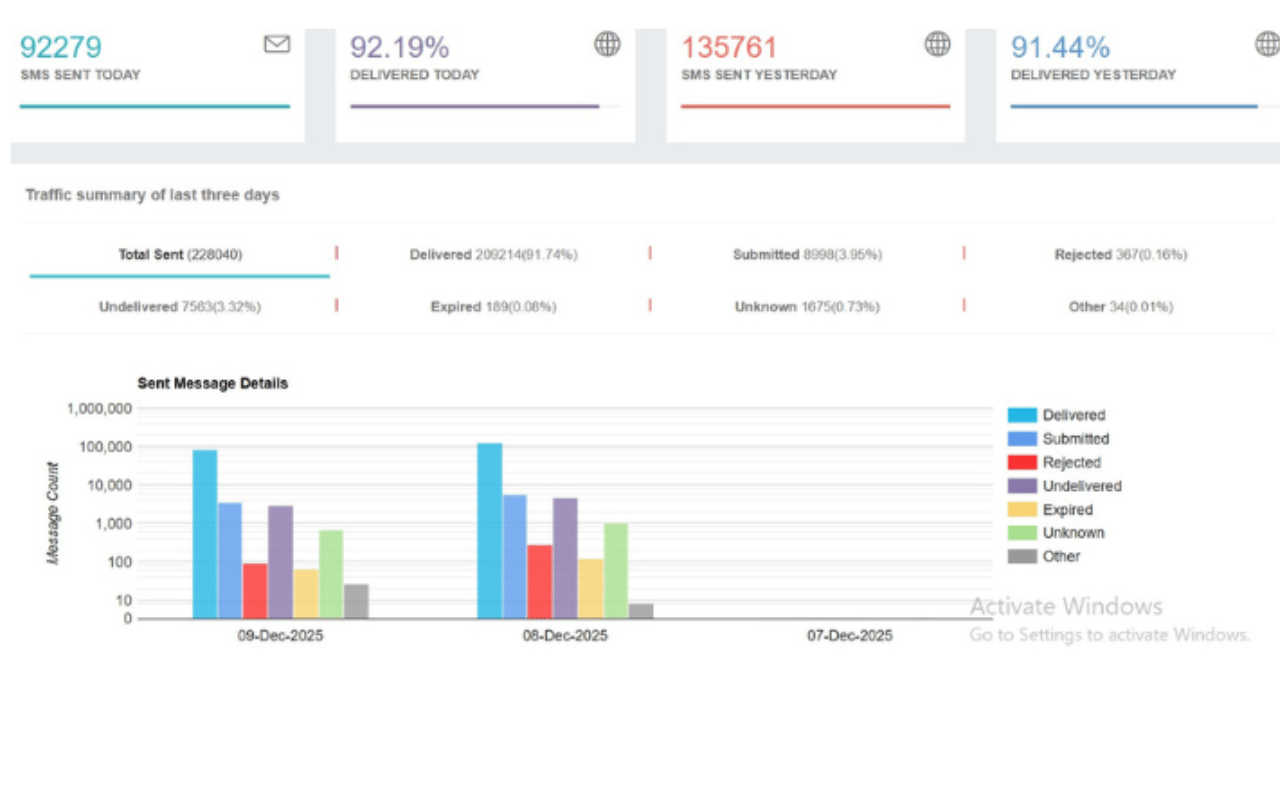Click the globe icon on Delivered Yesterday card
Viewport: 1280px width, 800px height.
pos(1267,43)
